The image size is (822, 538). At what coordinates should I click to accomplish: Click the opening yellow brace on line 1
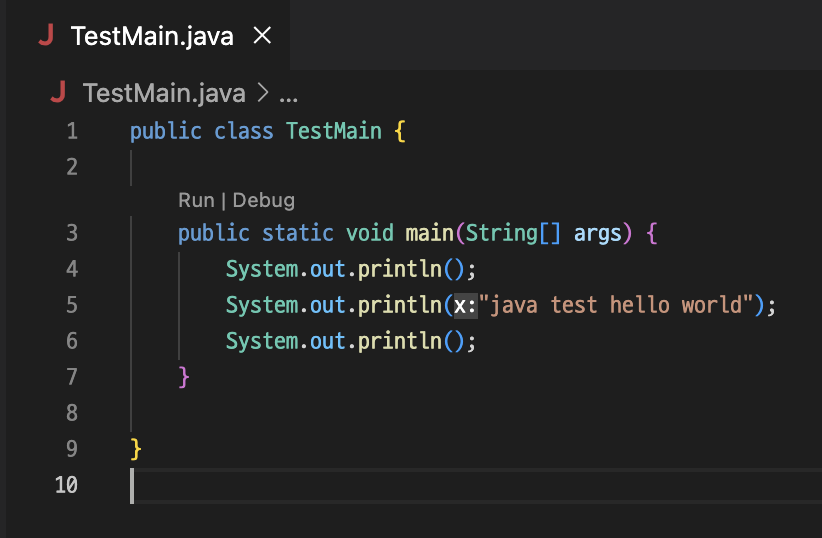coord(400,131)
